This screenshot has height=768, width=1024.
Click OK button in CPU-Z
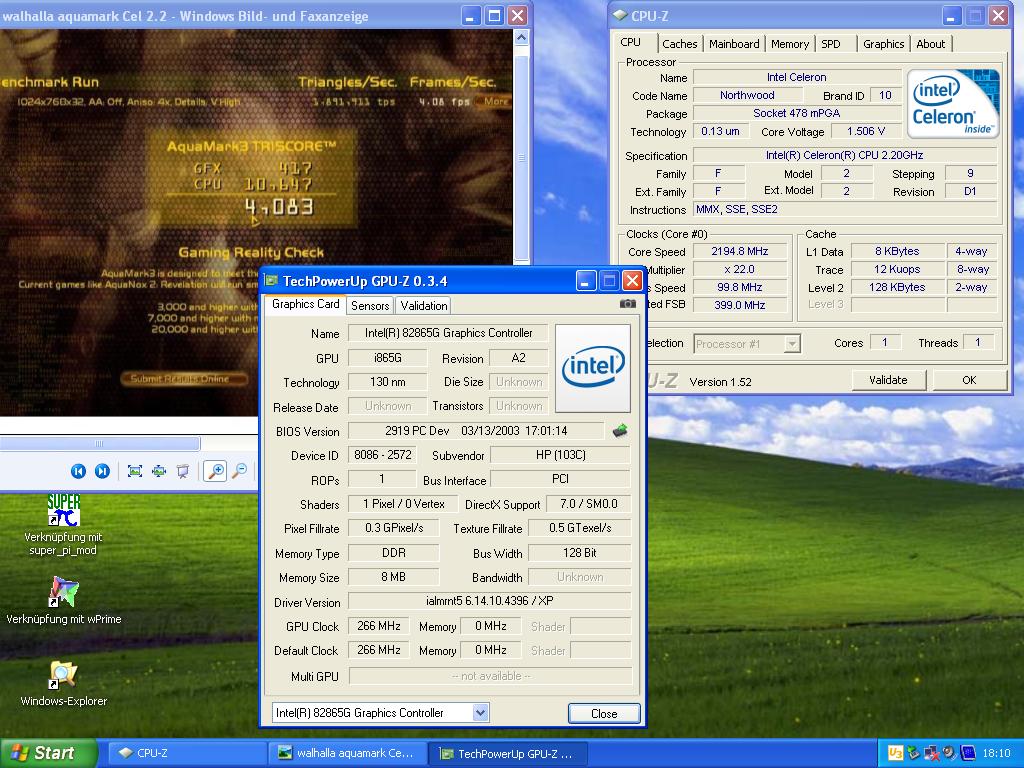[x=969, y=380]
